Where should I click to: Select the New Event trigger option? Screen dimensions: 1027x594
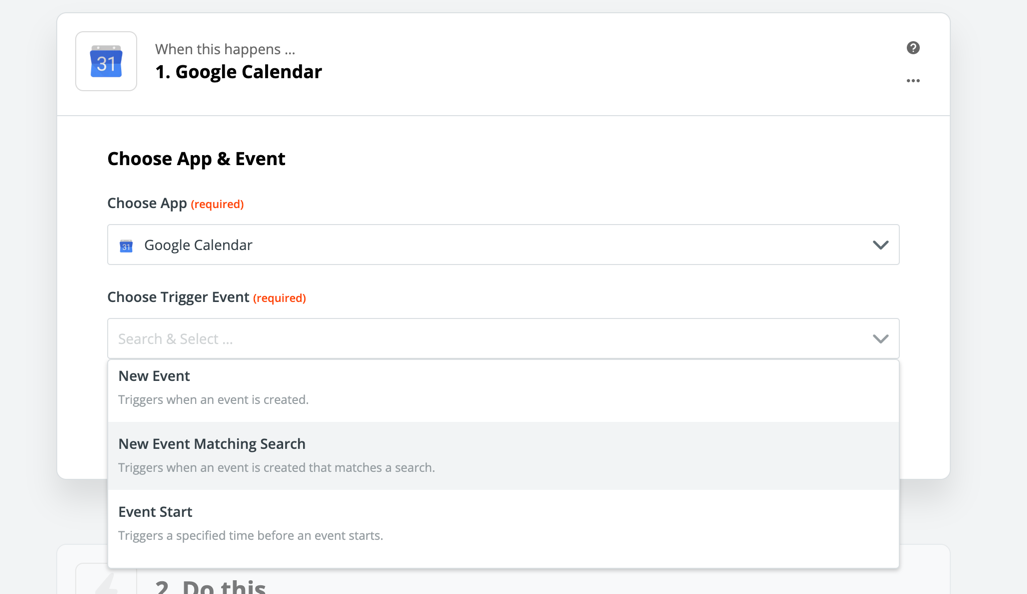(x=154, y=376)
